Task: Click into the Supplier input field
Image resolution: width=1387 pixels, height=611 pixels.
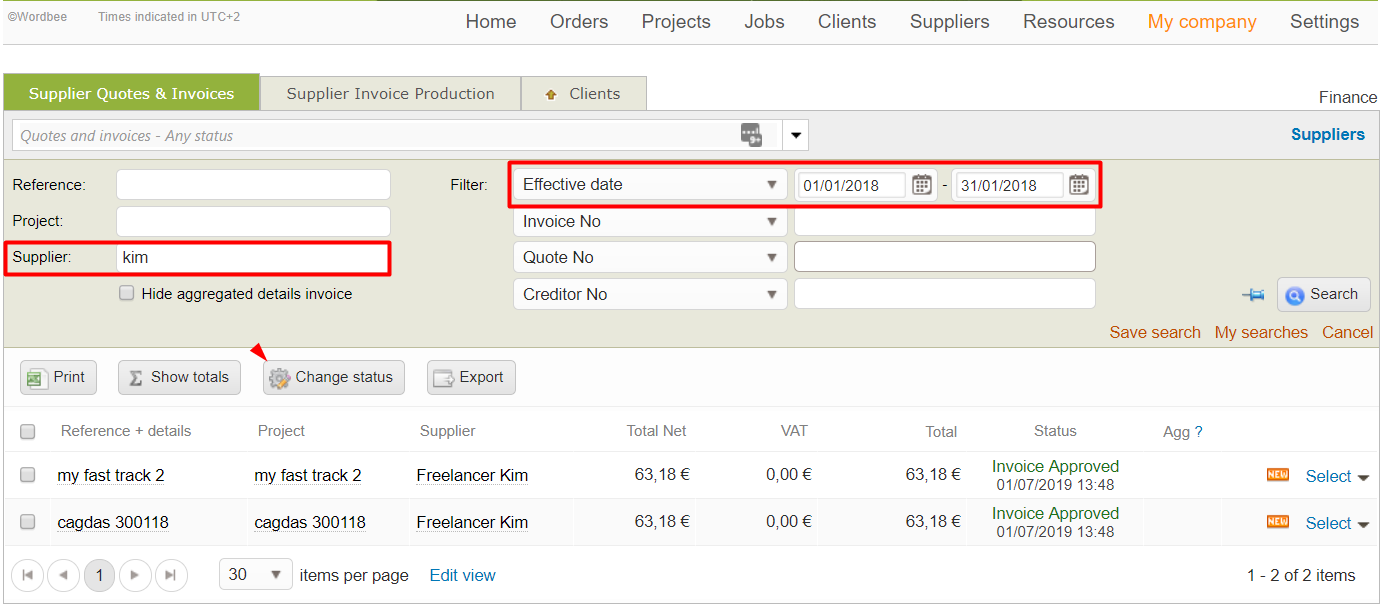Action: [x=252, y=258]
